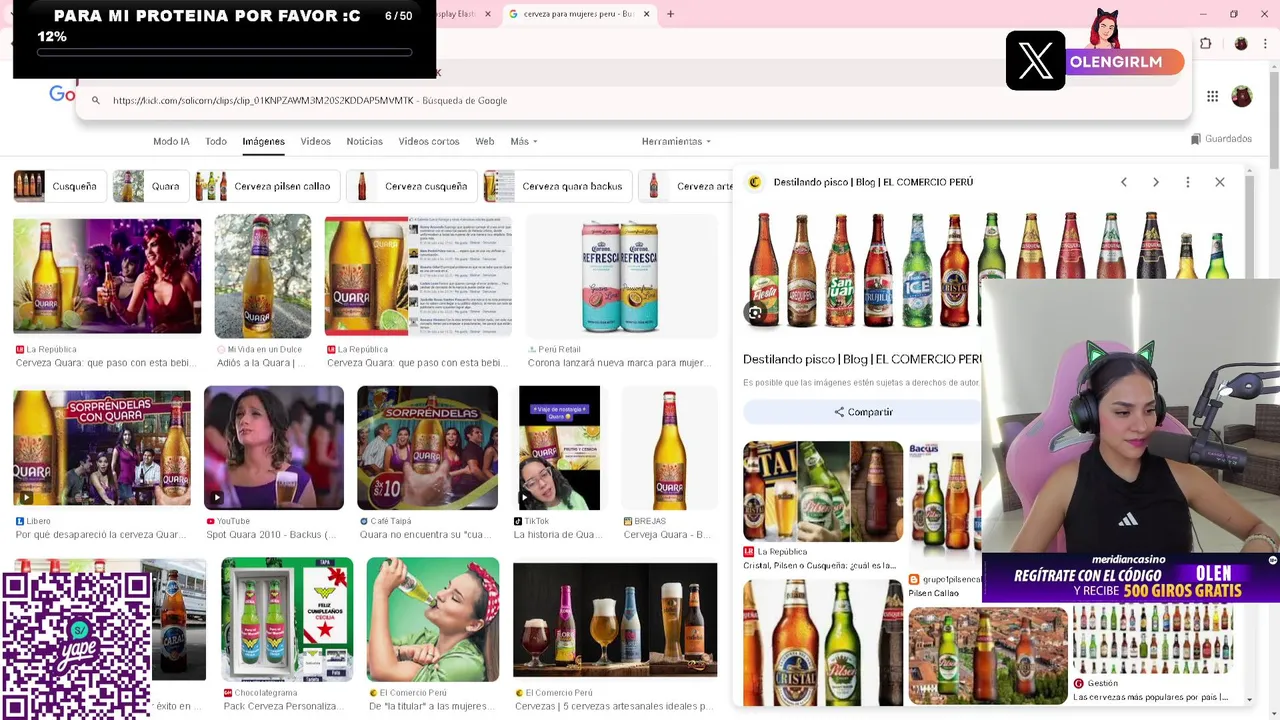Open Café Taipá Sorpréndelas Quara image

tap(427, 448)
